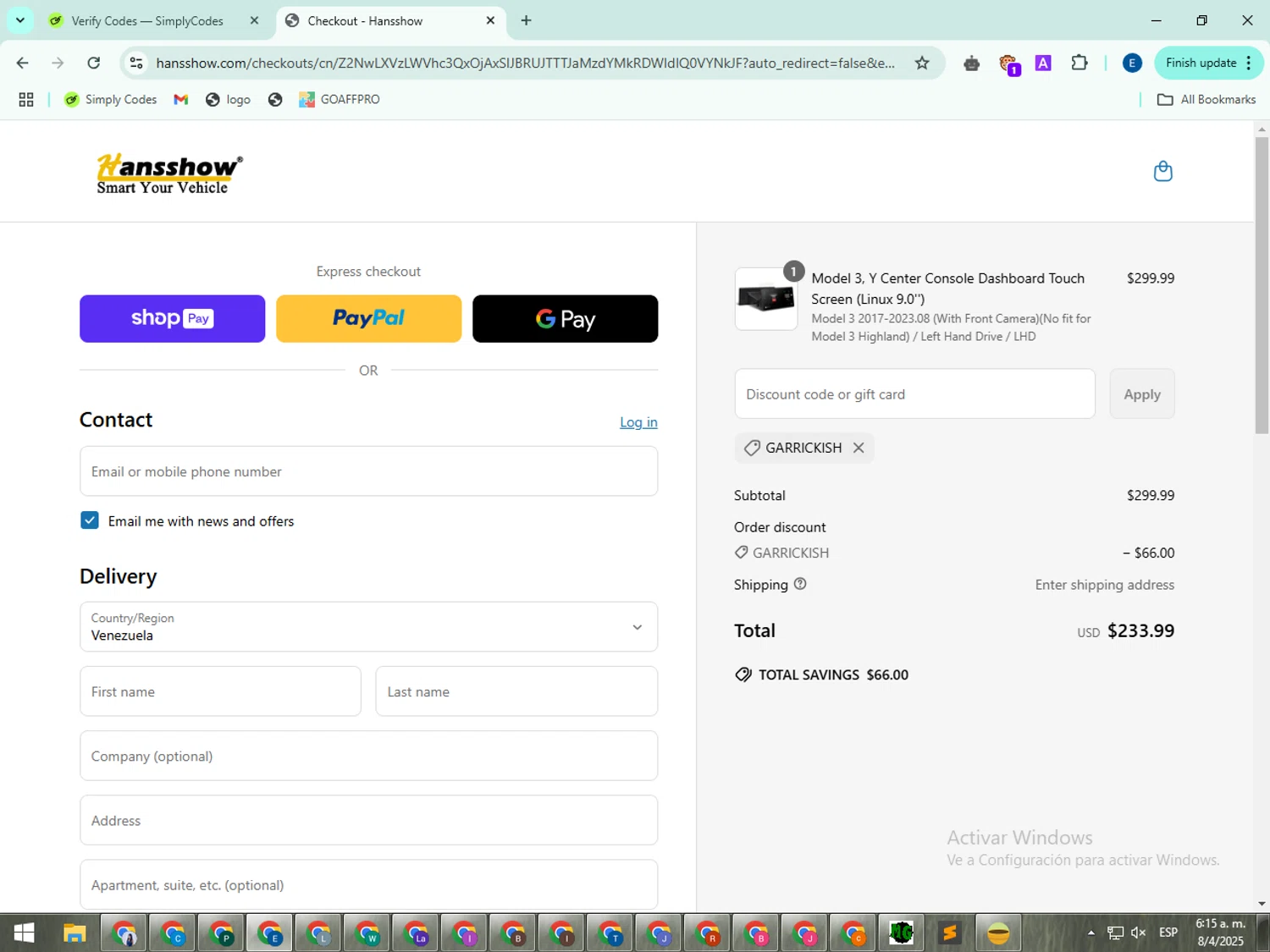Open the Chrome profile E avatar

(x=1131, y=63)
